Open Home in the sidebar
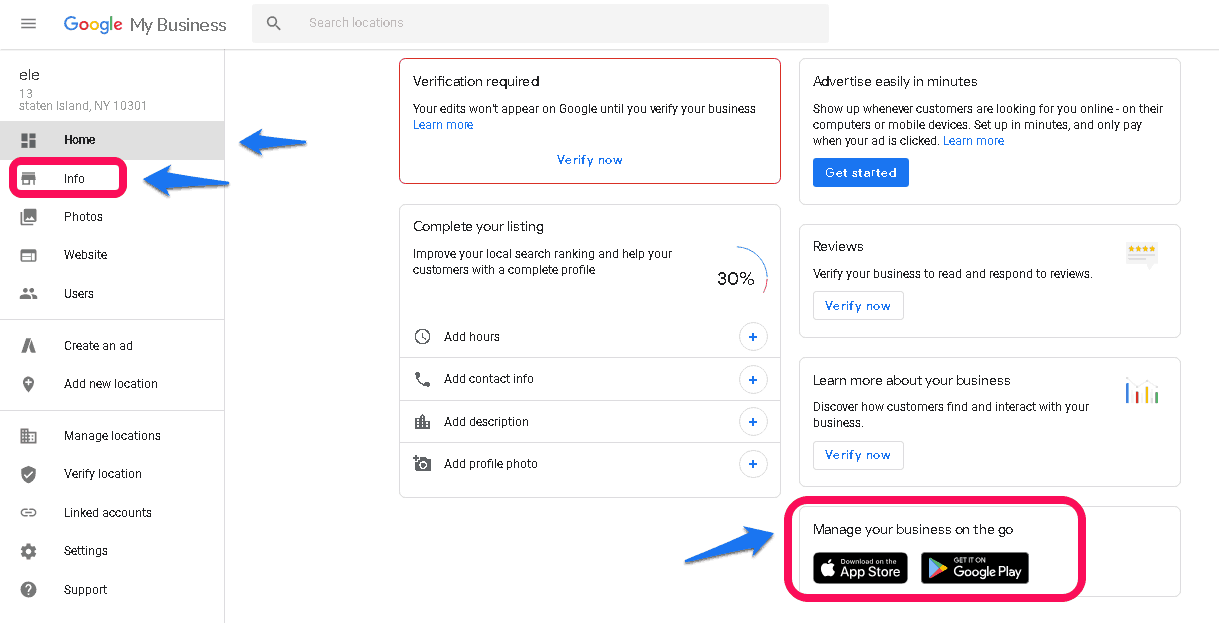Viewport: 1219px width, 634px height. tap(112, 140)
